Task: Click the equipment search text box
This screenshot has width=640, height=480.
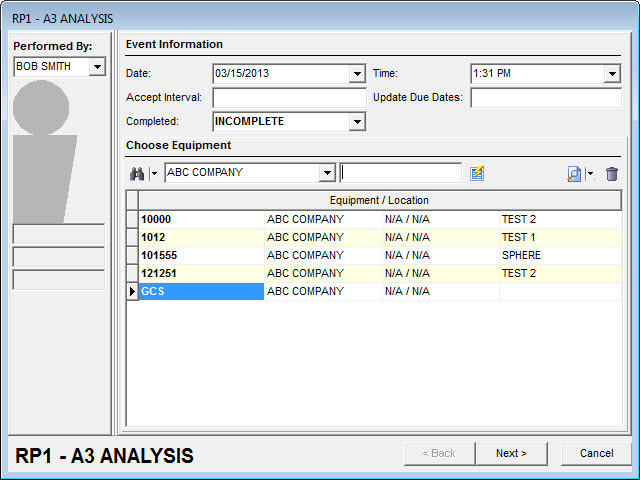Action: pos(400,173)
